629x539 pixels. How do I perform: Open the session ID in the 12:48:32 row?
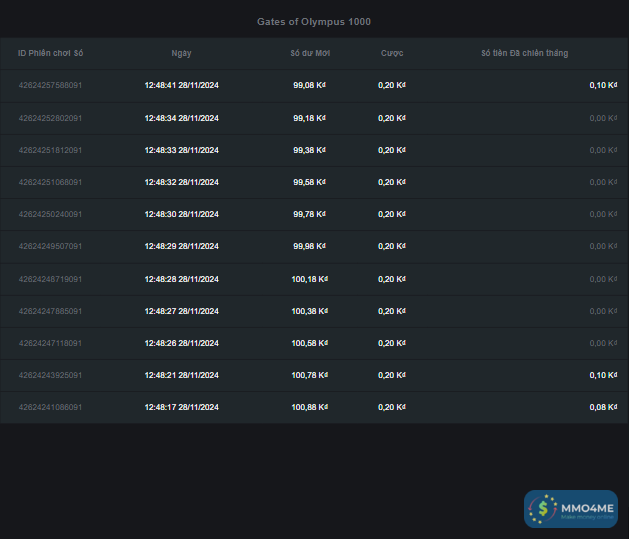click(x=50, y=182)
